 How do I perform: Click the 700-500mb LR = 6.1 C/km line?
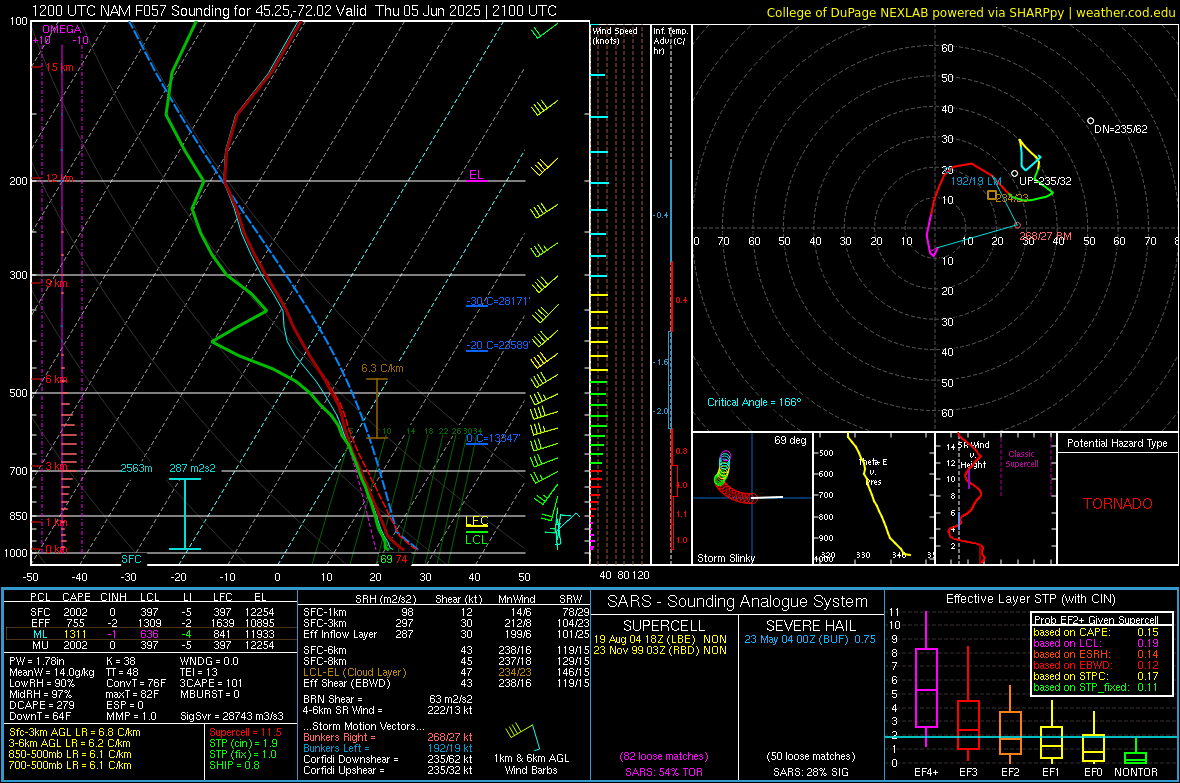70,765
